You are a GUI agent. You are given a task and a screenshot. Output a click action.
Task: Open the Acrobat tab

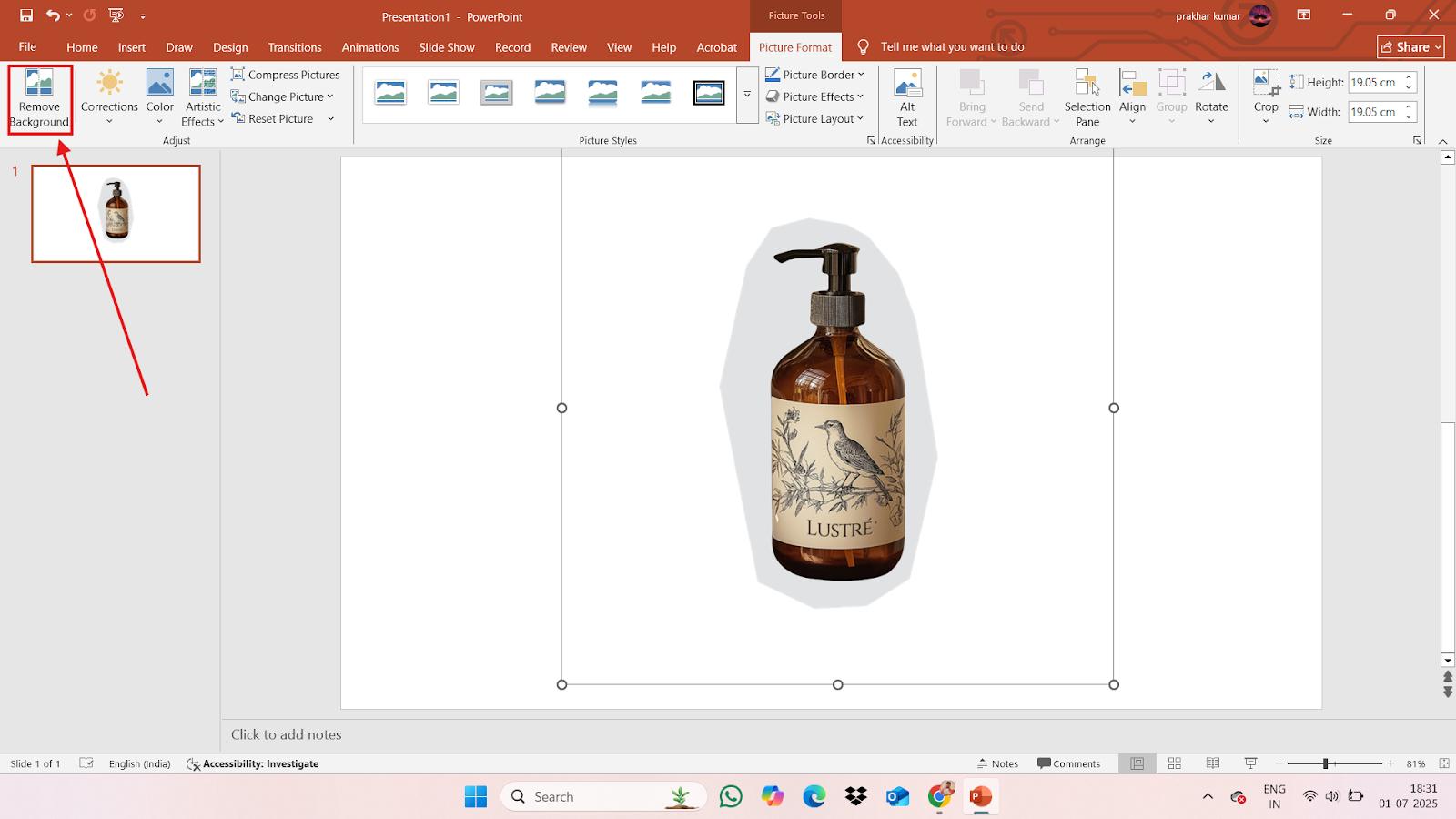(717, 47)
